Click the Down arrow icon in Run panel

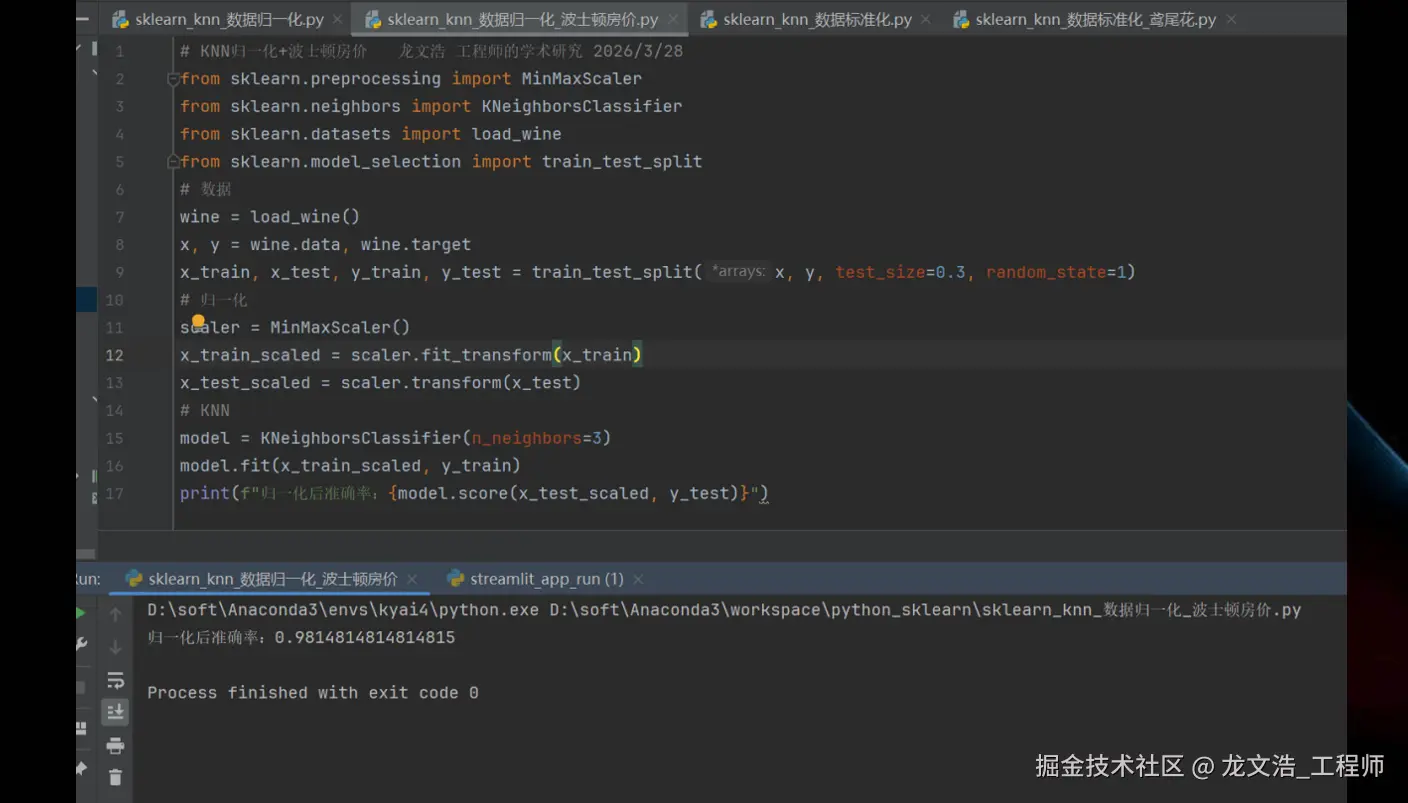click(x=115, y=647)
